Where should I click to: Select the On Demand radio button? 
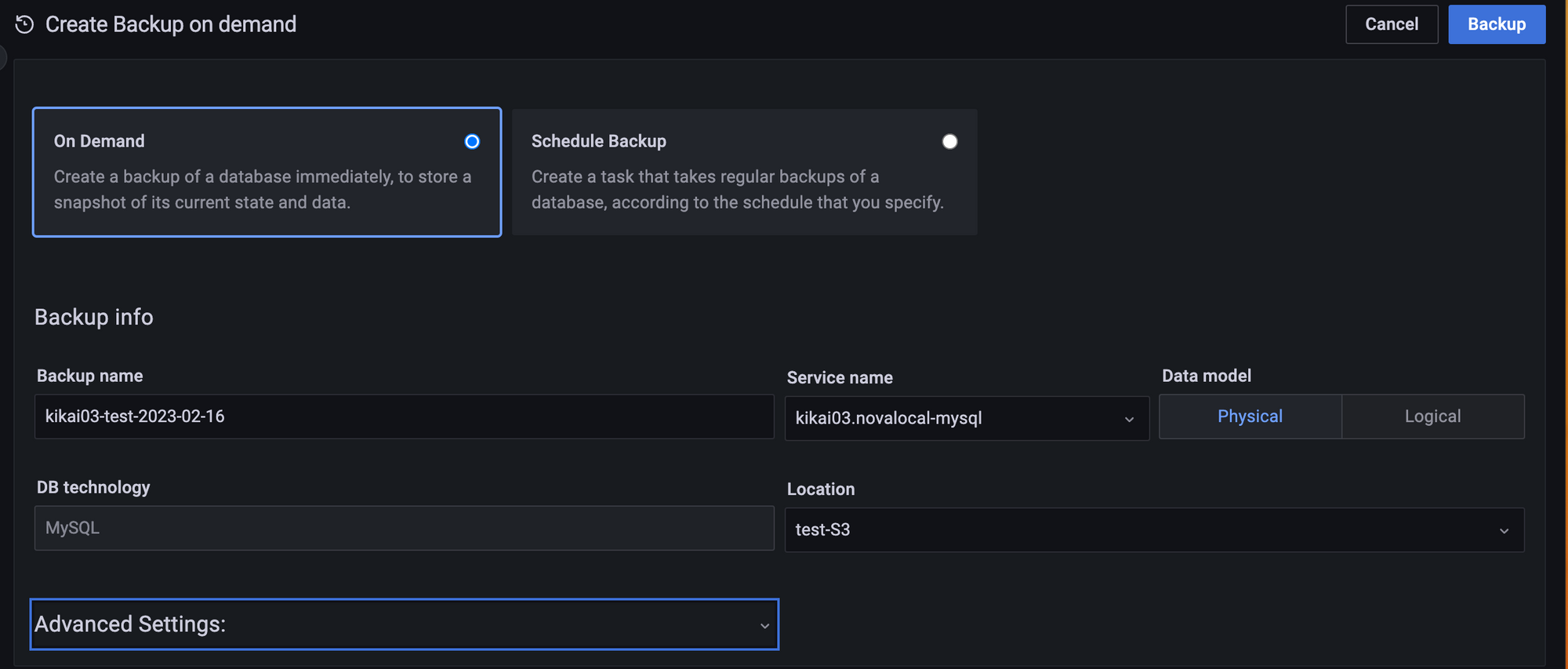(472, 141)
